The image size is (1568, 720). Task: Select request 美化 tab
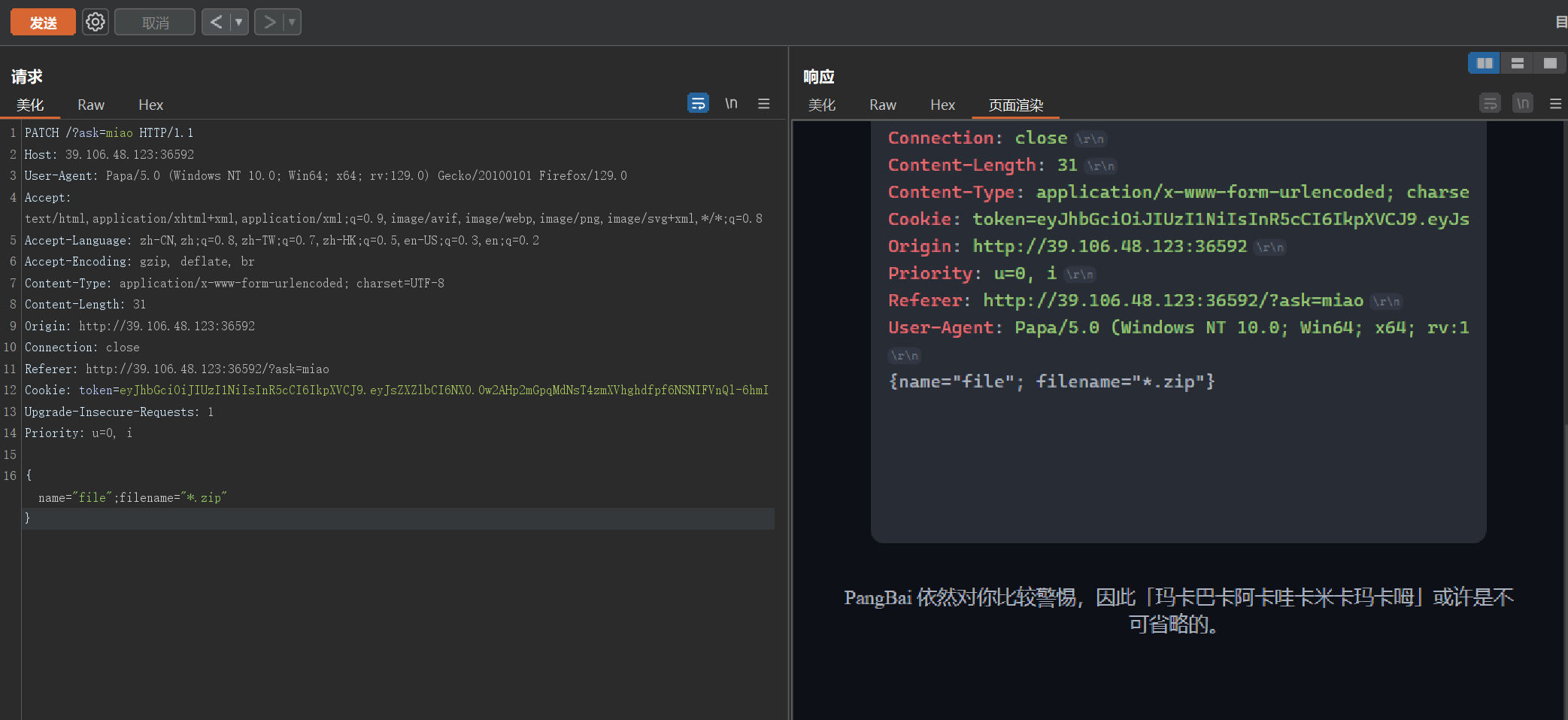coord(30,105)
